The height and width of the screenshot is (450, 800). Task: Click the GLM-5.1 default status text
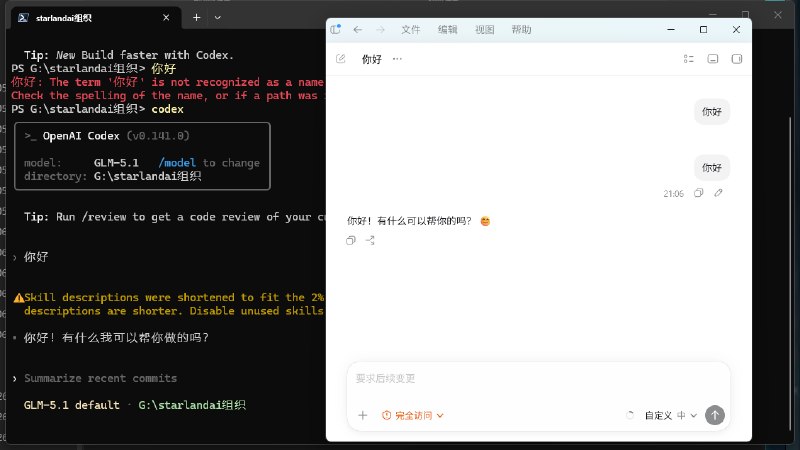coord(71,405)
